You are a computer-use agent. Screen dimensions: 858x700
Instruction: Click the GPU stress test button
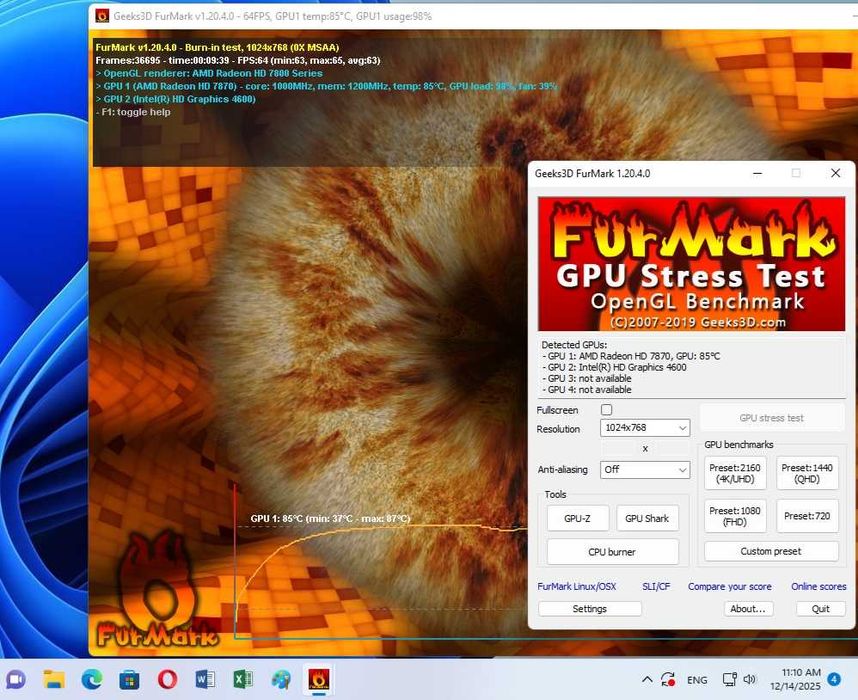click(772, 418)
